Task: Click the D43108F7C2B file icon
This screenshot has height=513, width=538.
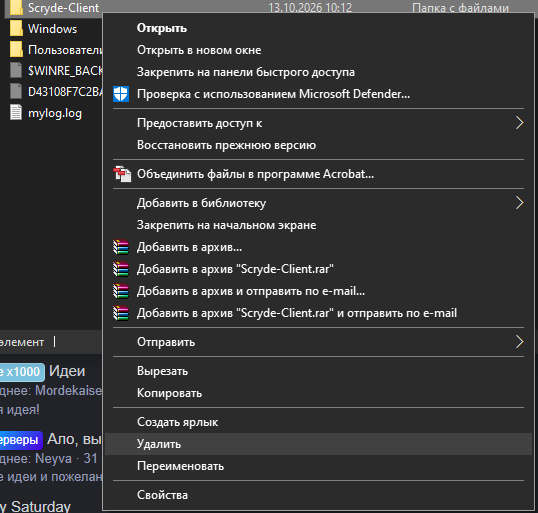Action: tap(16, 92)
